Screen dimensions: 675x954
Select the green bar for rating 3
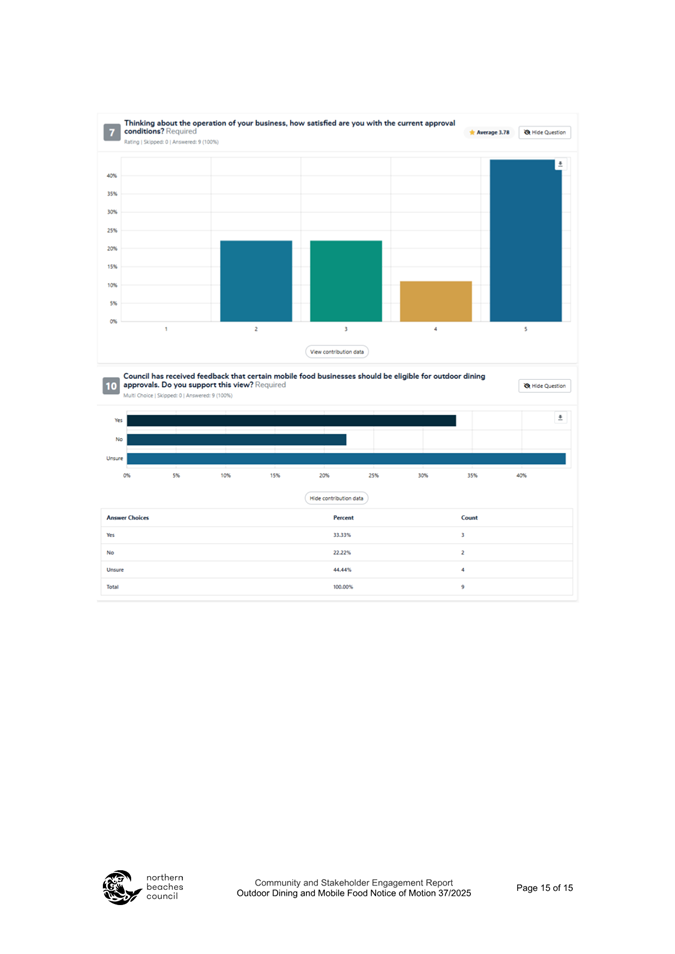tap(346, 281)
